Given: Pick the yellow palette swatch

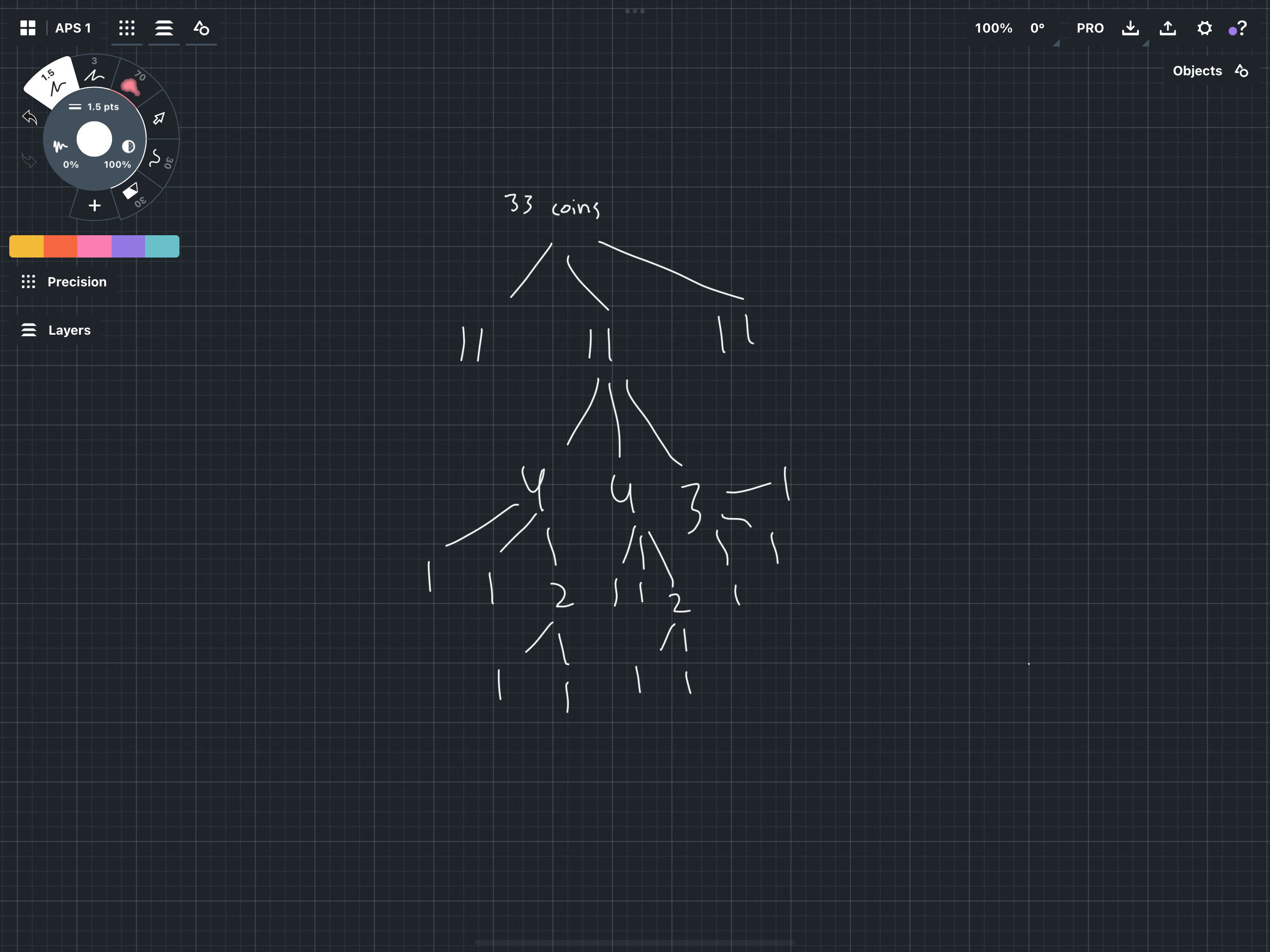Looking at the screenshot, I should tap(26, 246).
